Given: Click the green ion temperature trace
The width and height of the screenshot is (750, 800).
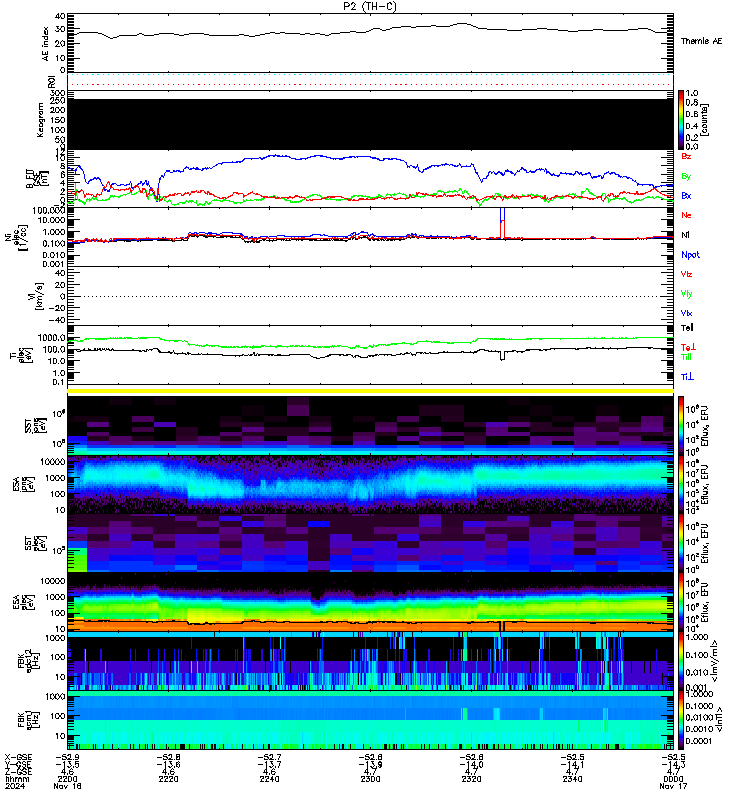Looking at the screenshot, I should 370,342.
